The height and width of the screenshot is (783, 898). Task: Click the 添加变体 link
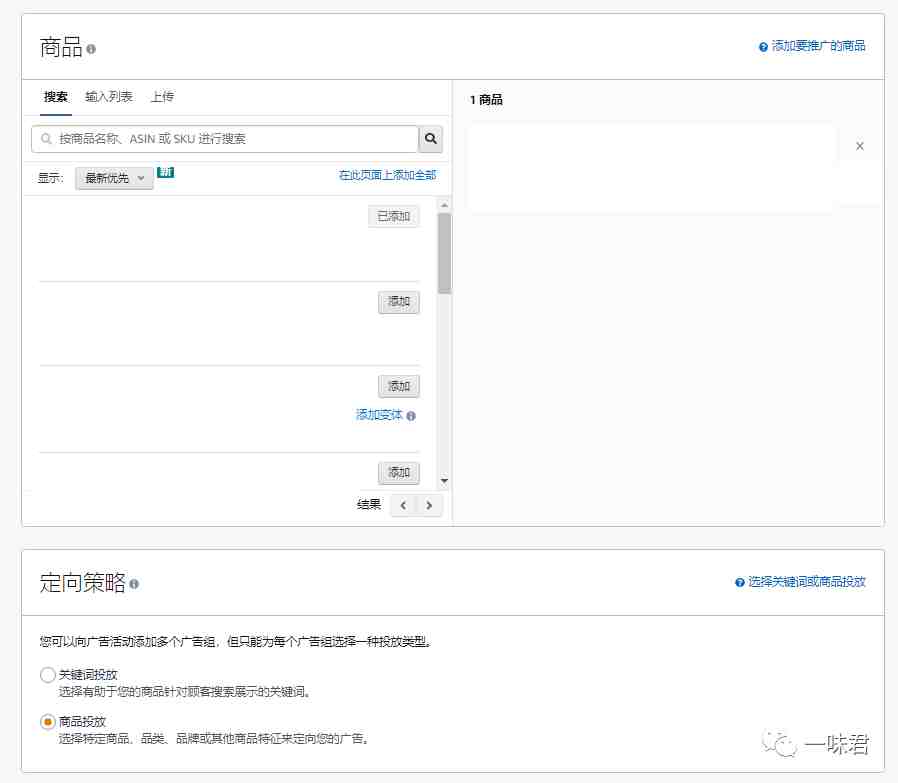point(379,415)
